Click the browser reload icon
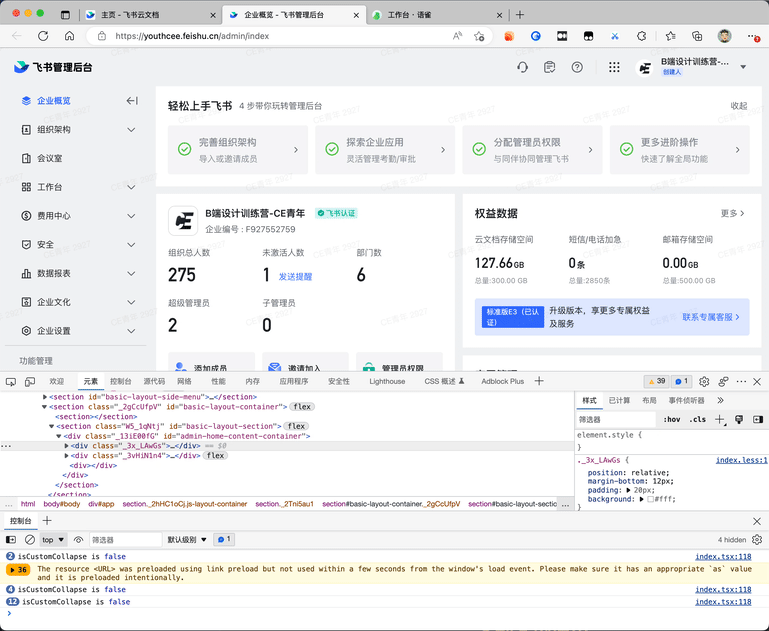This screenshot has height=631, width=769. coord(43,36)
